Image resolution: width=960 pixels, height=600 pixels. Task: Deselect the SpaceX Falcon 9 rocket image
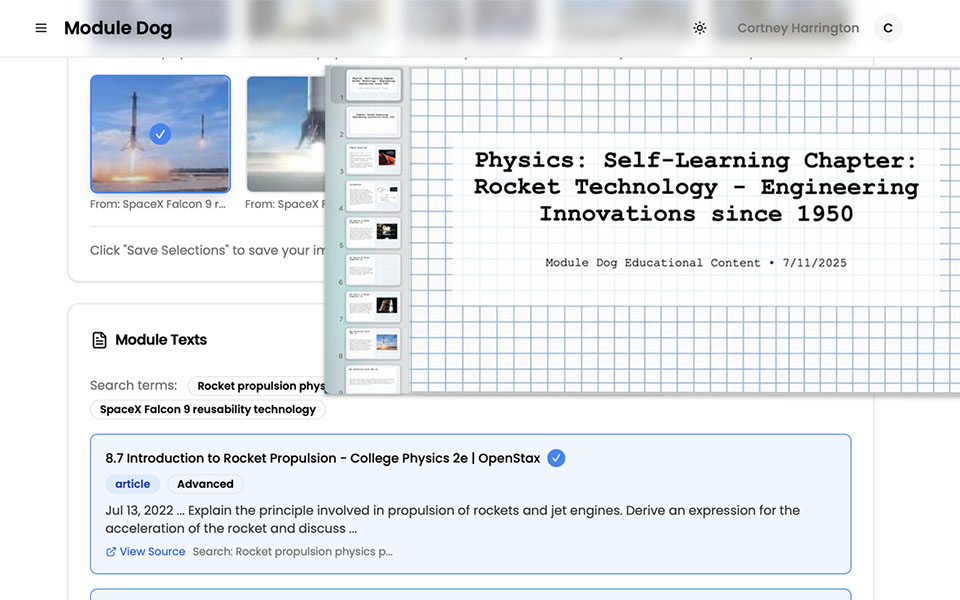160,133
